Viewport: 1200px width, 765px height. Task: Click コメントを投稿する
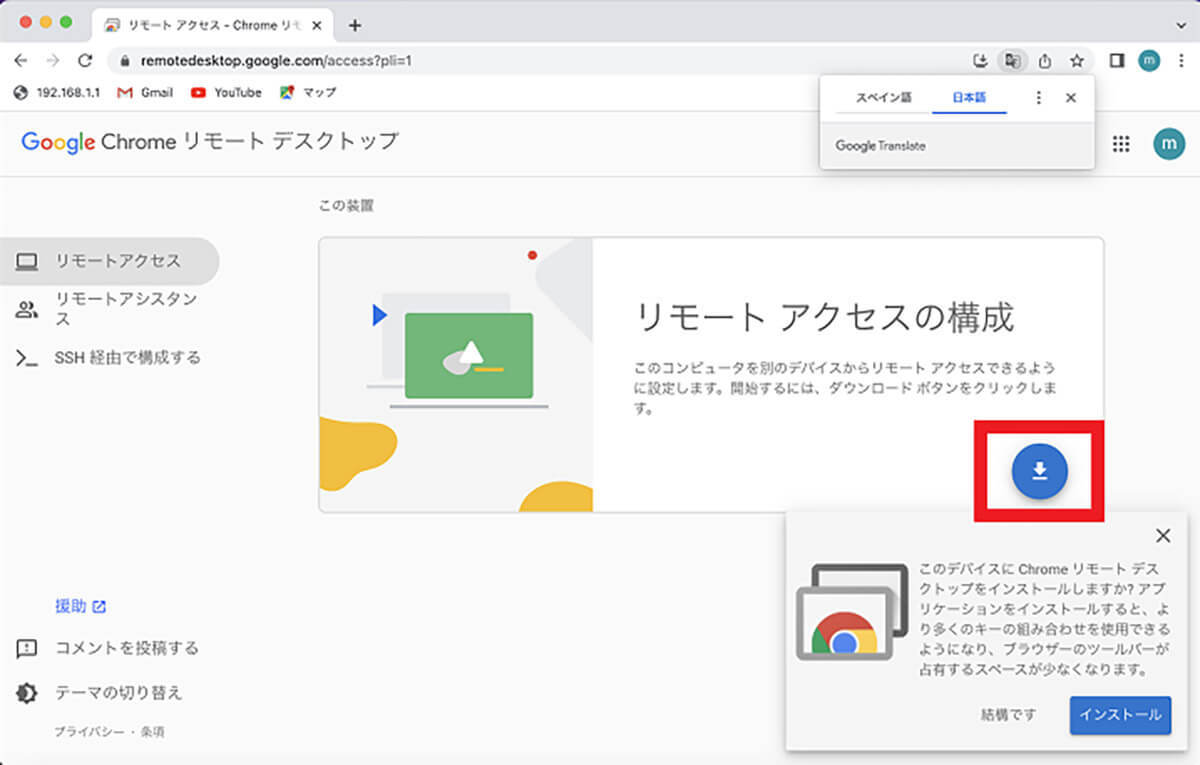(x=108, y=648)
